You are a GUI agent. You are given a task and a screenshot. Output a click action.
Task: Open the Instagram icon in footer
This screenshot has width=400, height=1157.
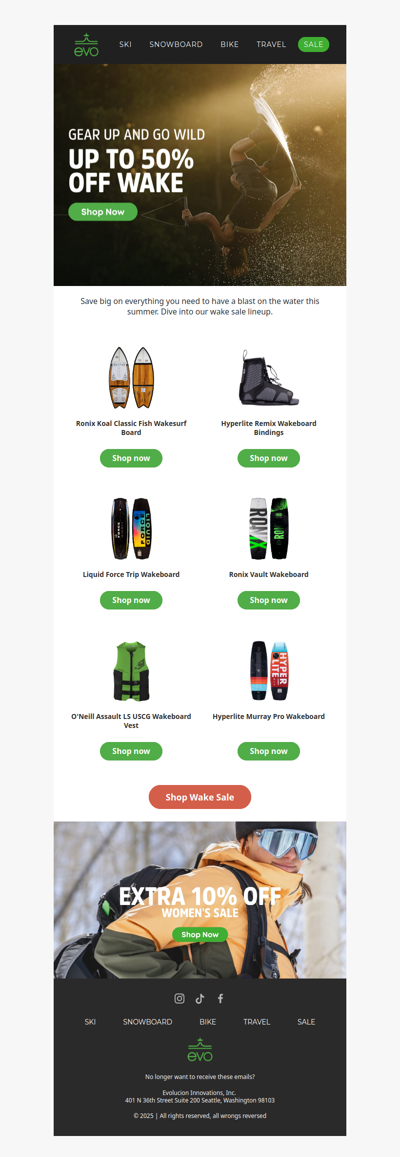click(x=179, y=998)
